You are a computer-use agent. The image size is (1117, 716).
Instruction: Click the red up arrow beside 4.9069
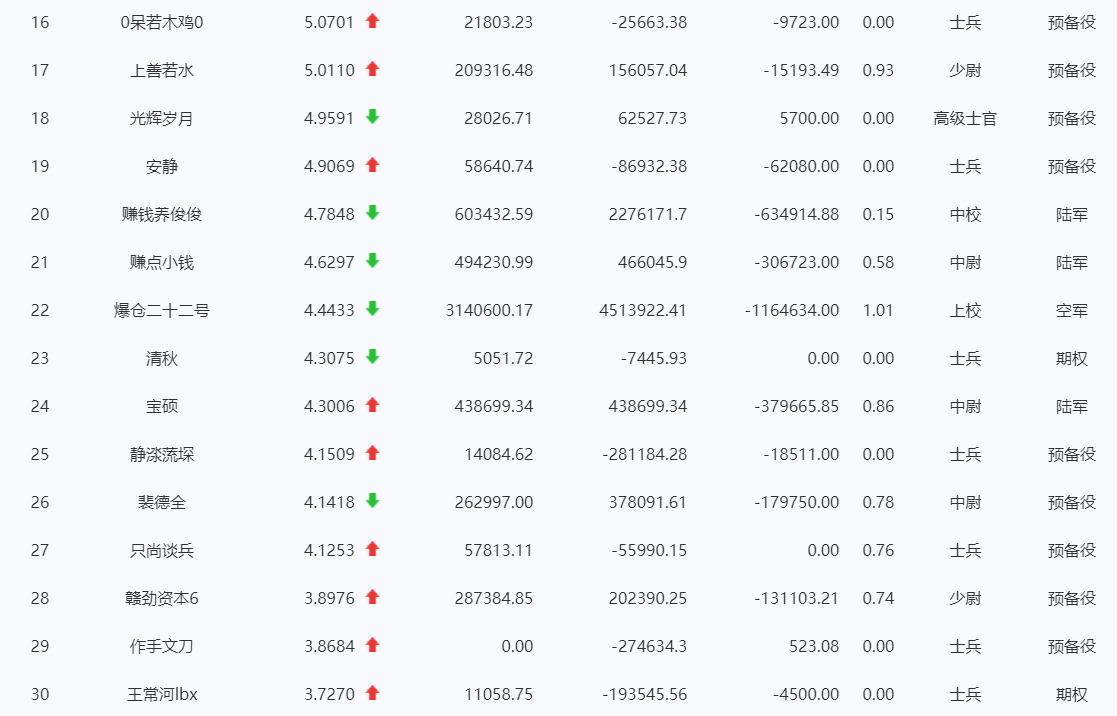pyautogui.click(x=372, y=165)
